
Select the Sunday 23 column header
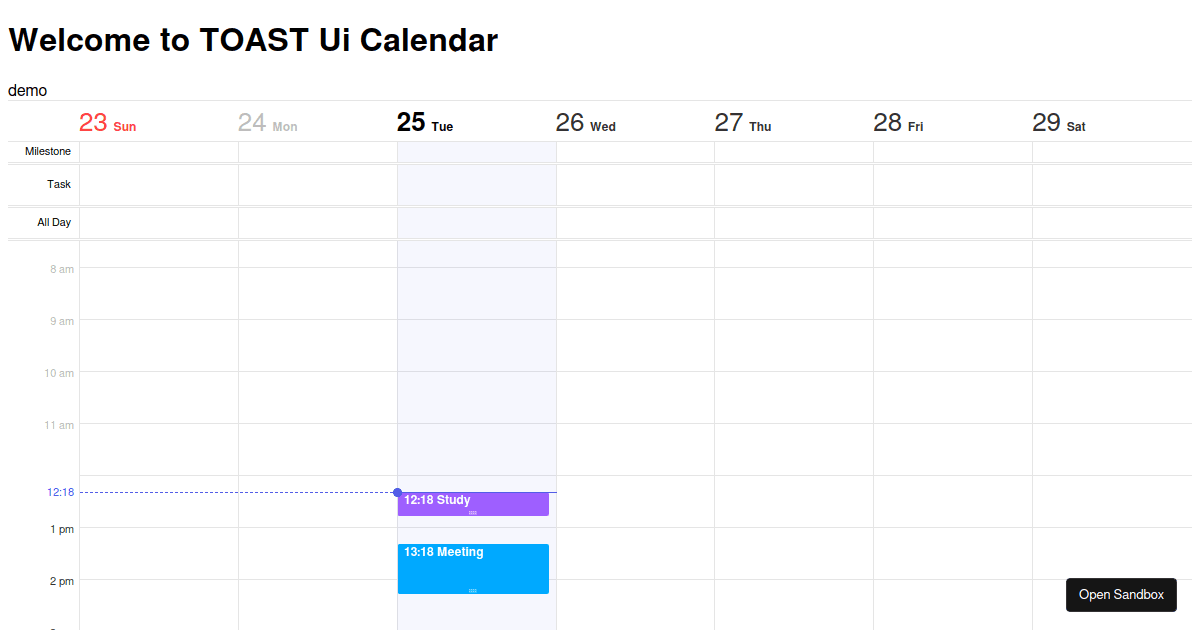pos(107,122)
